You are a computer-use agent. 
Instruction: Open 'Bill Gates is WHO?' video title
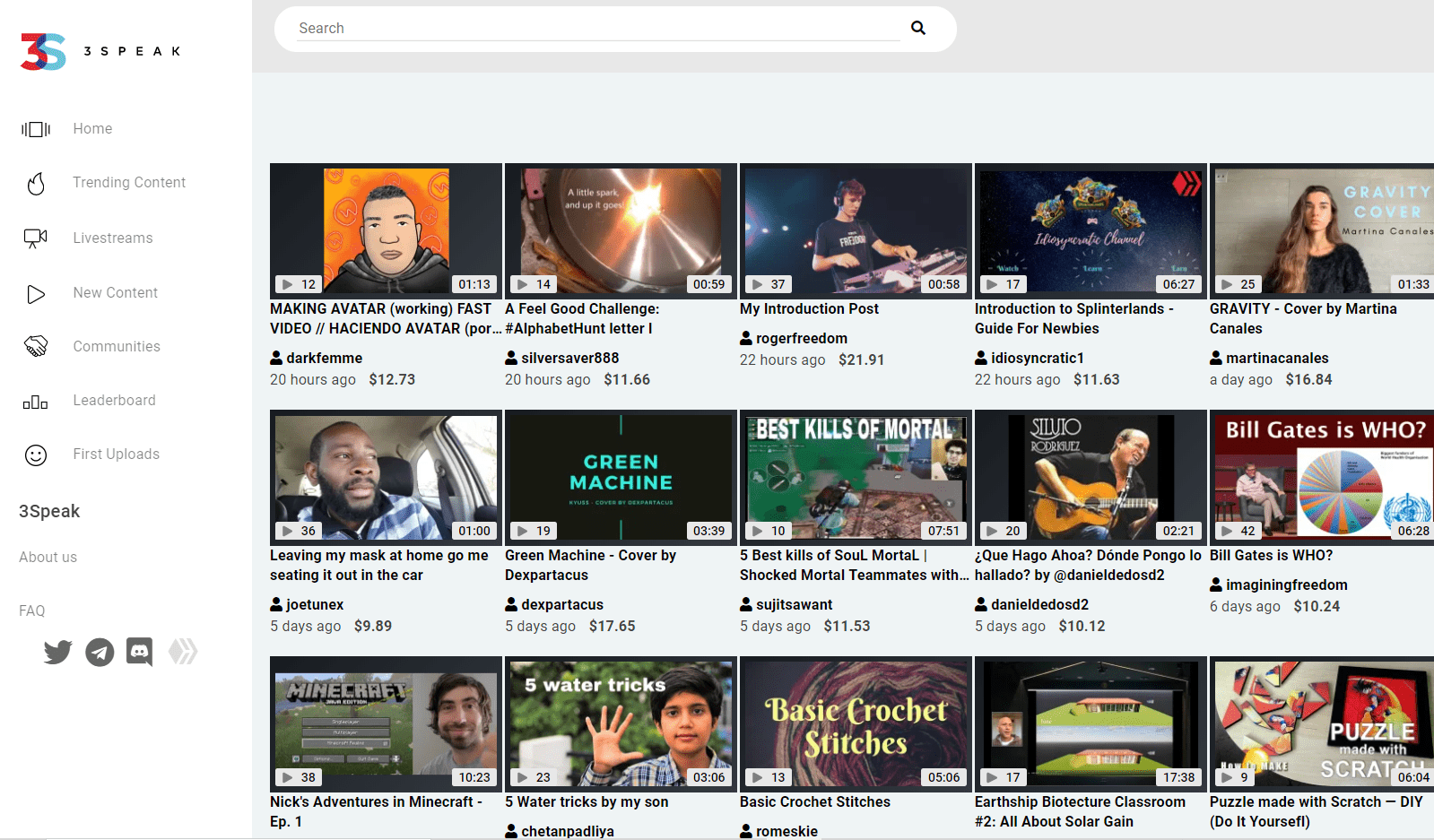(1271, 556)
